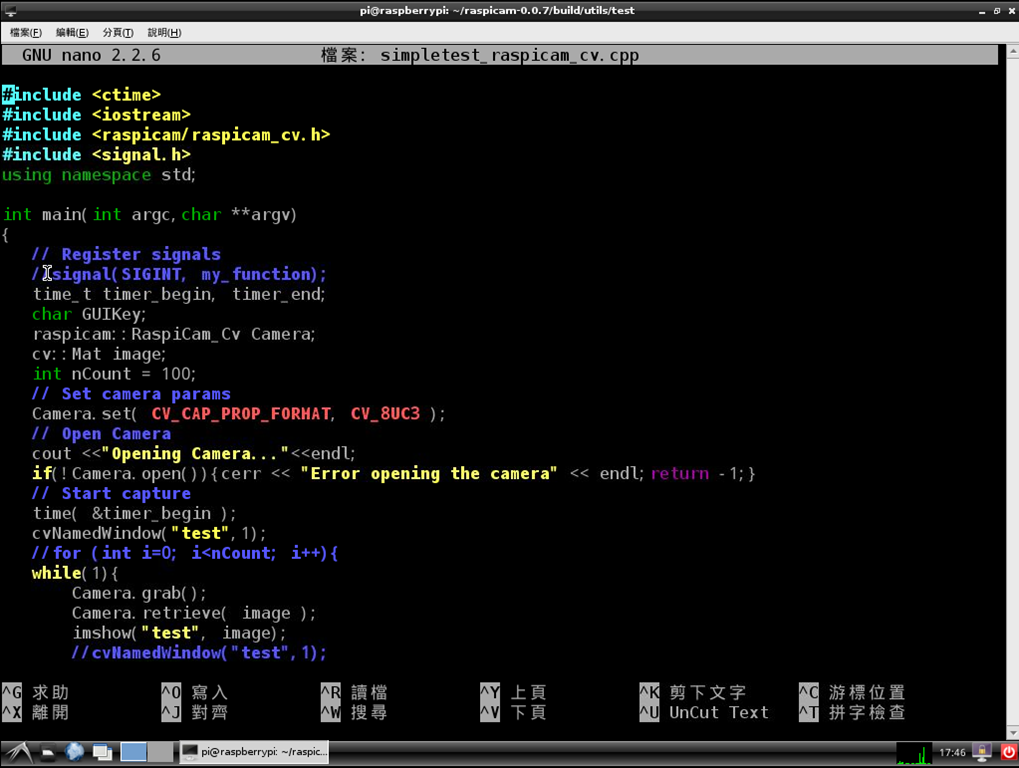Click the red power logout icon
The image size is (1019, 768).
[x=1008, y=752]
